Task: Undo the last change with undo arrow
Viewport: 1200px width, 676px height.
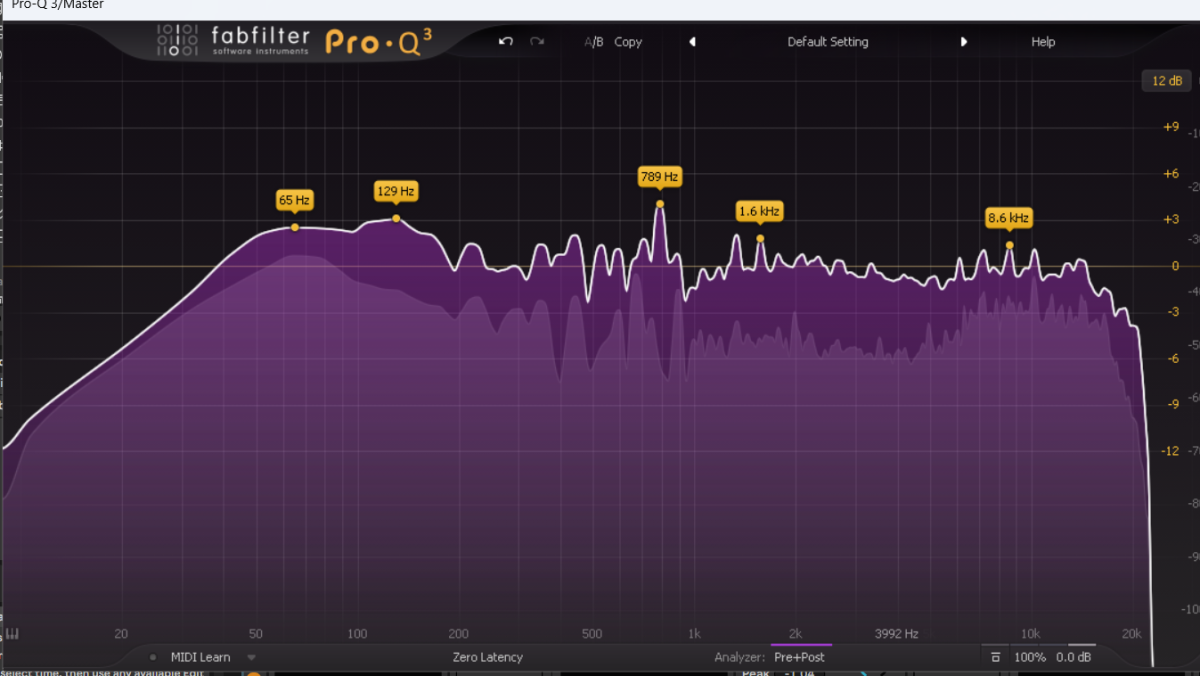Action: coord(506,42)
